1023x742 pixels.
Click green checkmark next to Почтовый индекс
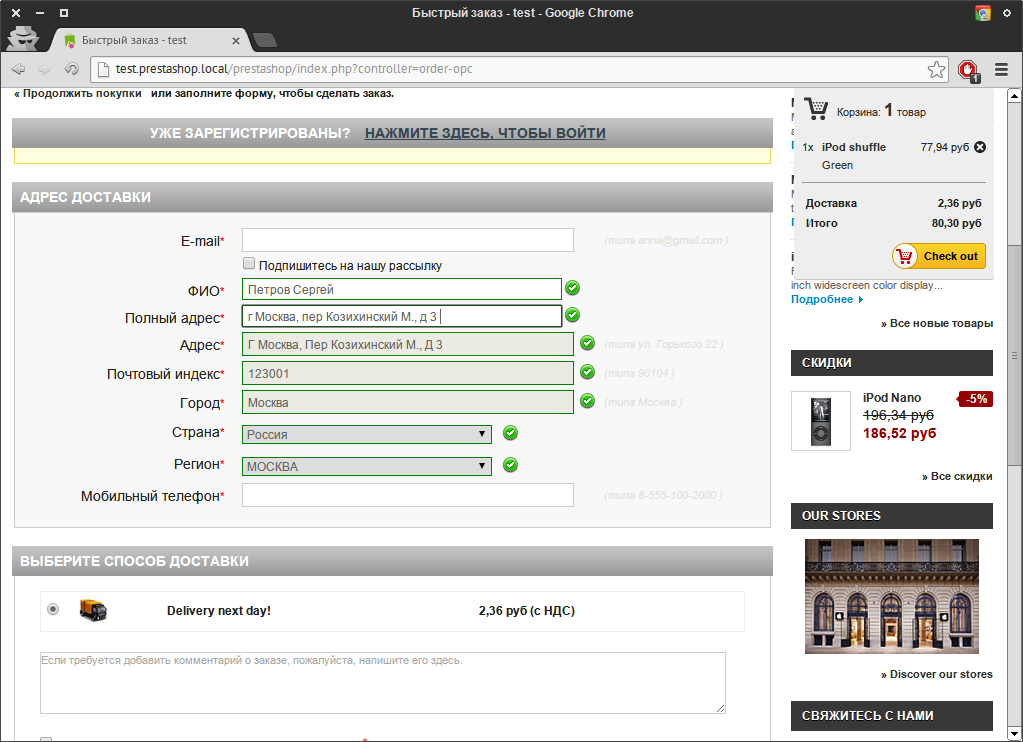587,372
